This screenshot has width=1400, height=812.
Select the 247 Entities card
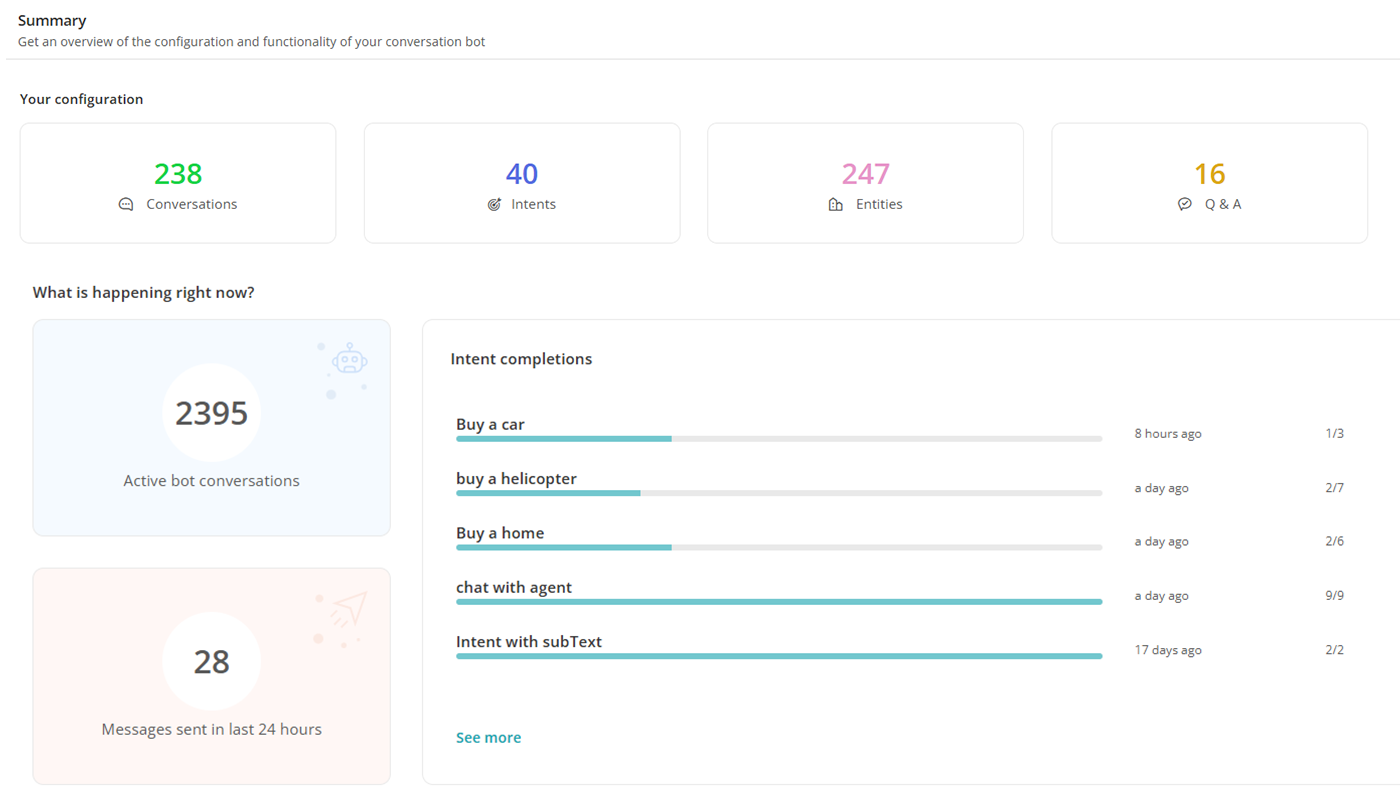point(865,183)
